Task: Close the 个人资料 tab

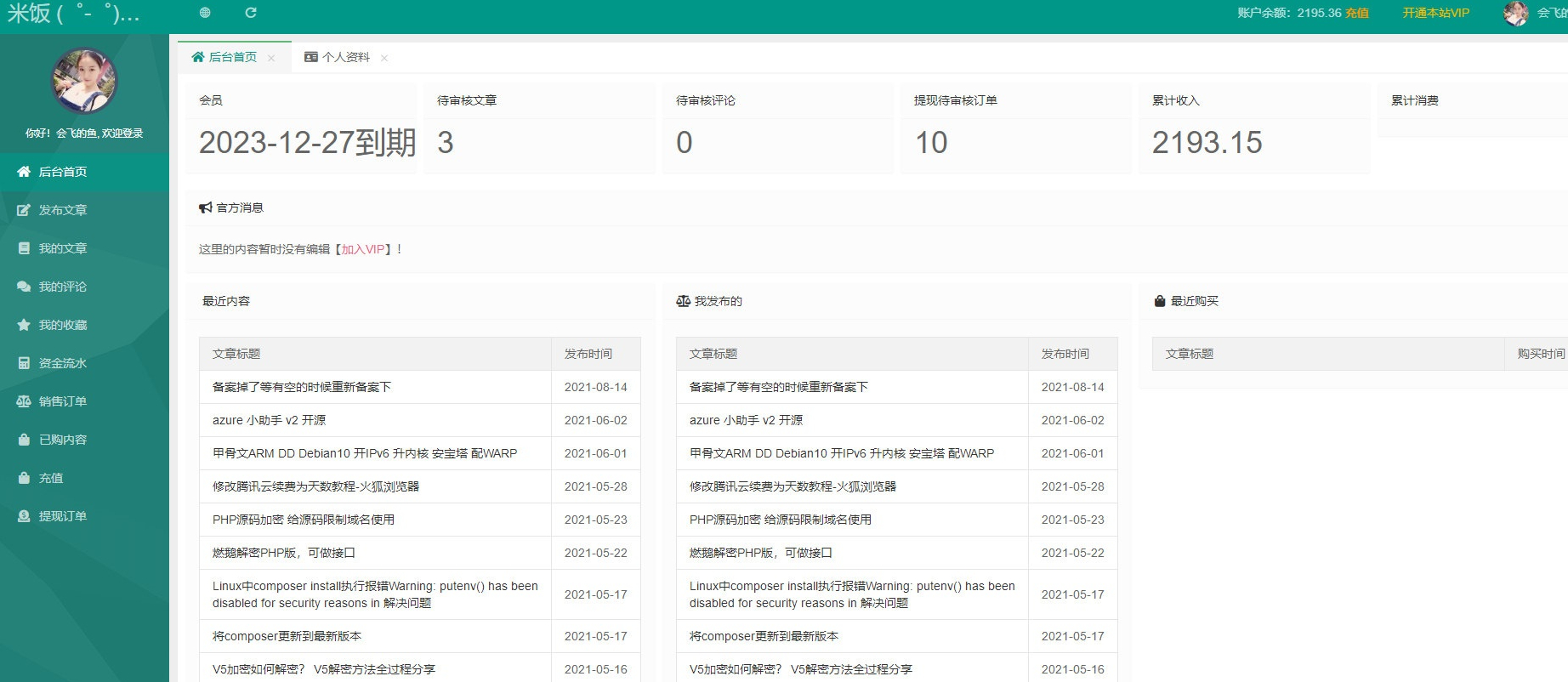Action: click(384, 58)
